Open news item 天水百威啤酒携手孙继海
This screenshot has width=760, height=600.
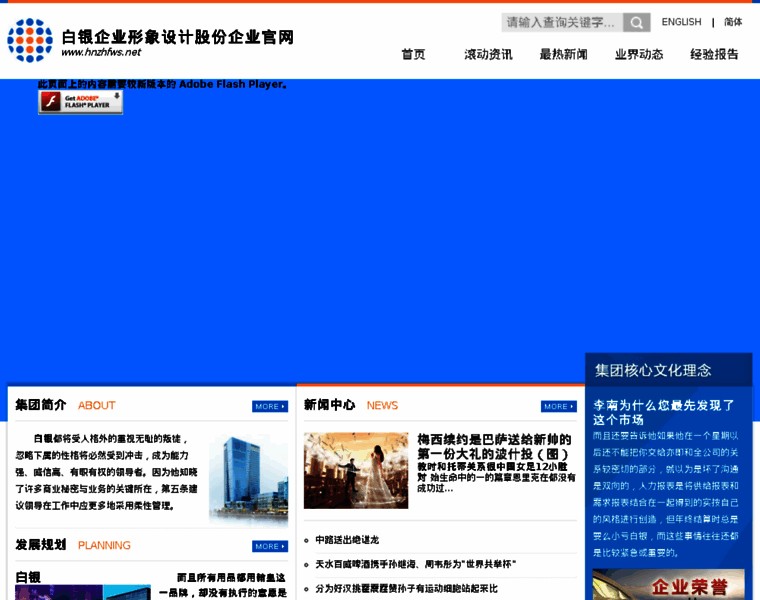(415, 564)
